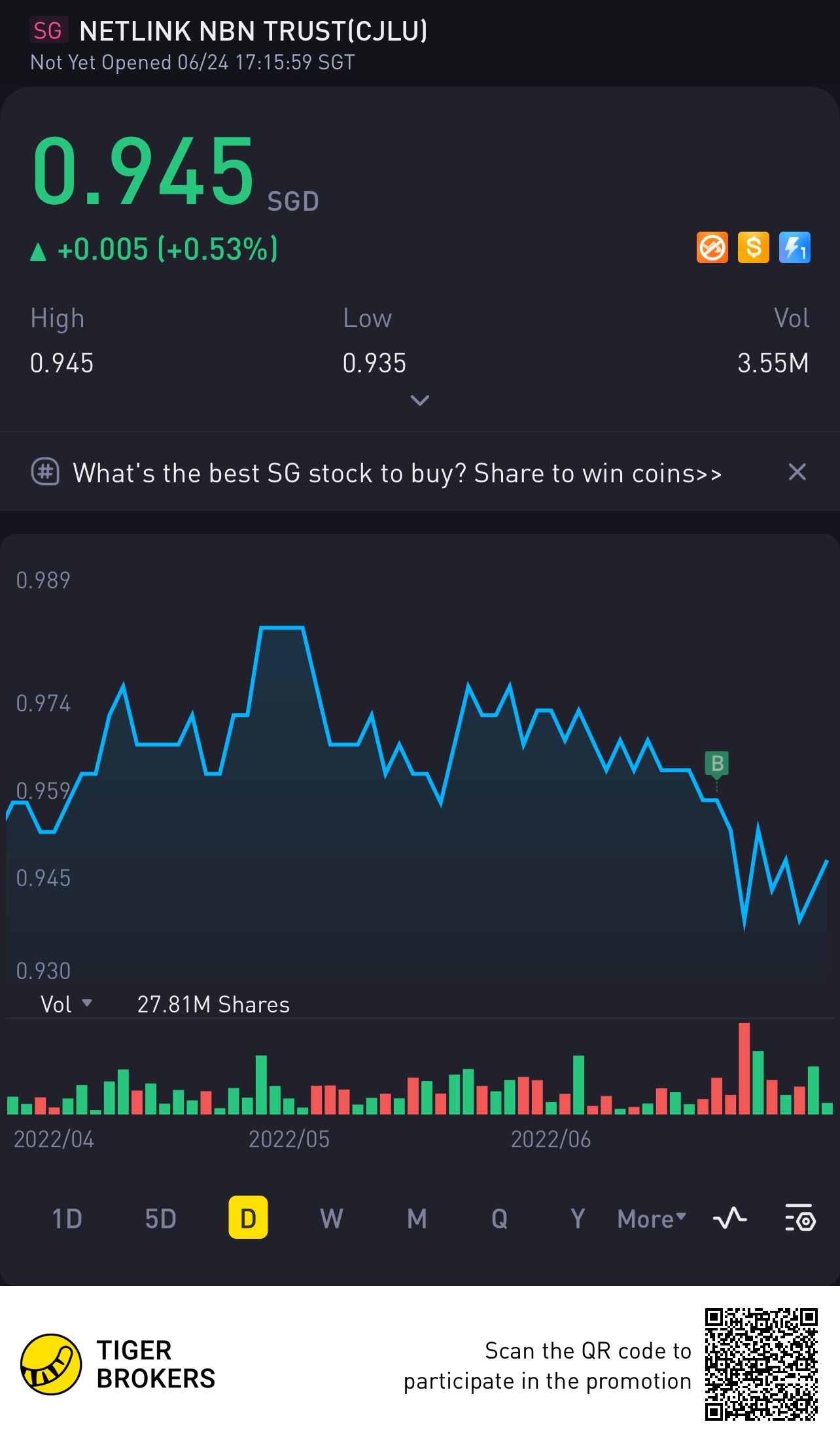The height and width of the screenshot is (1443, 840).
Task: Open the chart indicator waveform icon
Action: (x=729, y=1218)
